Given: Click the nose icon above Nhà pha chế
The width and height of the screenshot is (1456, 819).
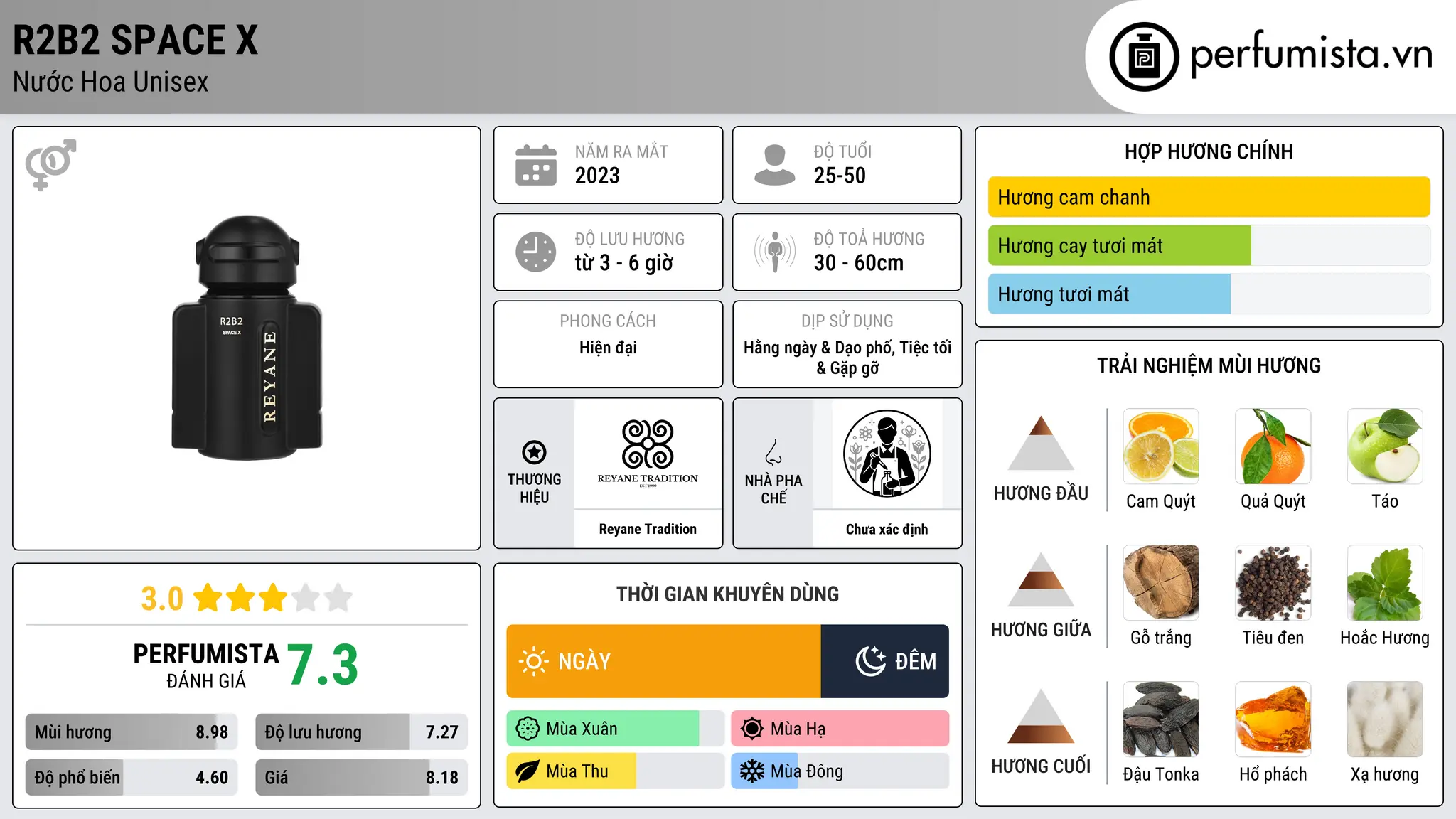Looking at the screenshot, I should coord(773,452).
